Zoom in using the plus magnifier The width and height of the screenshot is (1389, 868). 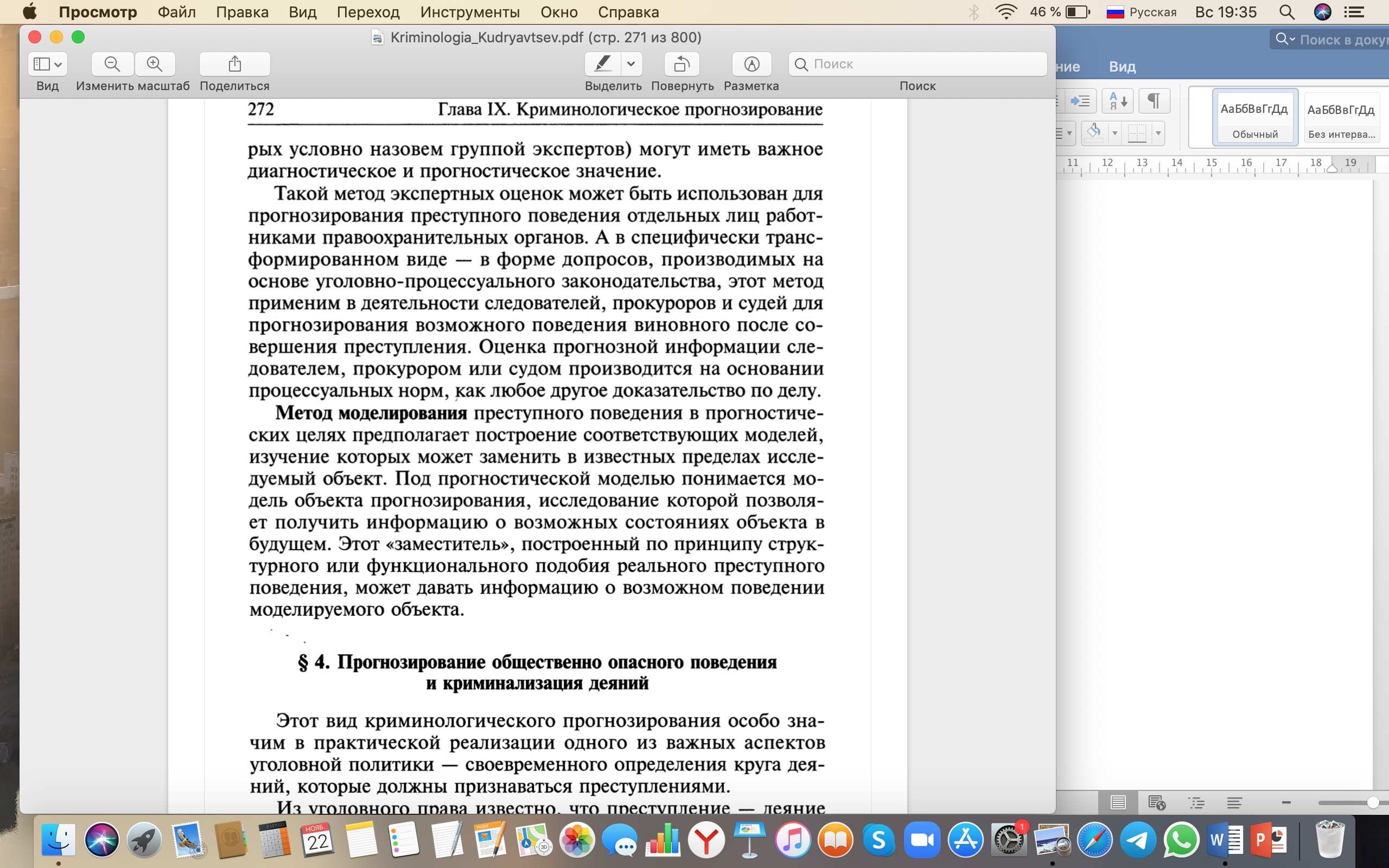coord(155,63)
